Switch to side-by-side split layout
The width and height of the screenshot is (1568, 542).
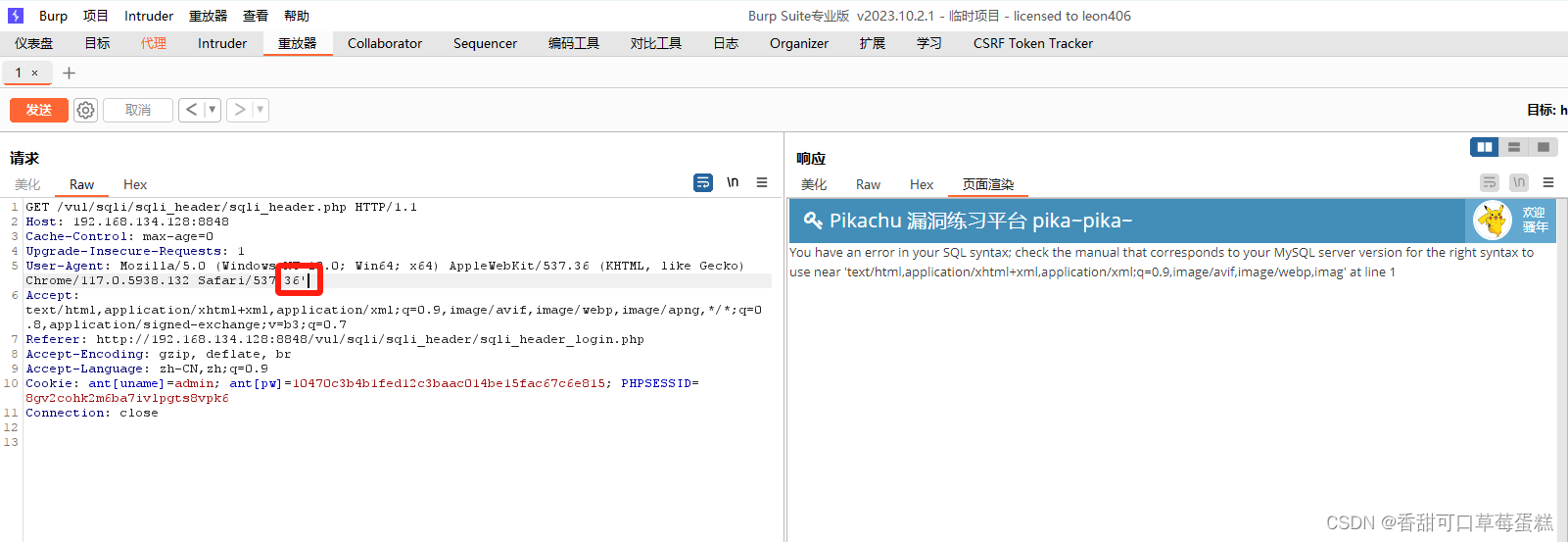[1485, 147]
